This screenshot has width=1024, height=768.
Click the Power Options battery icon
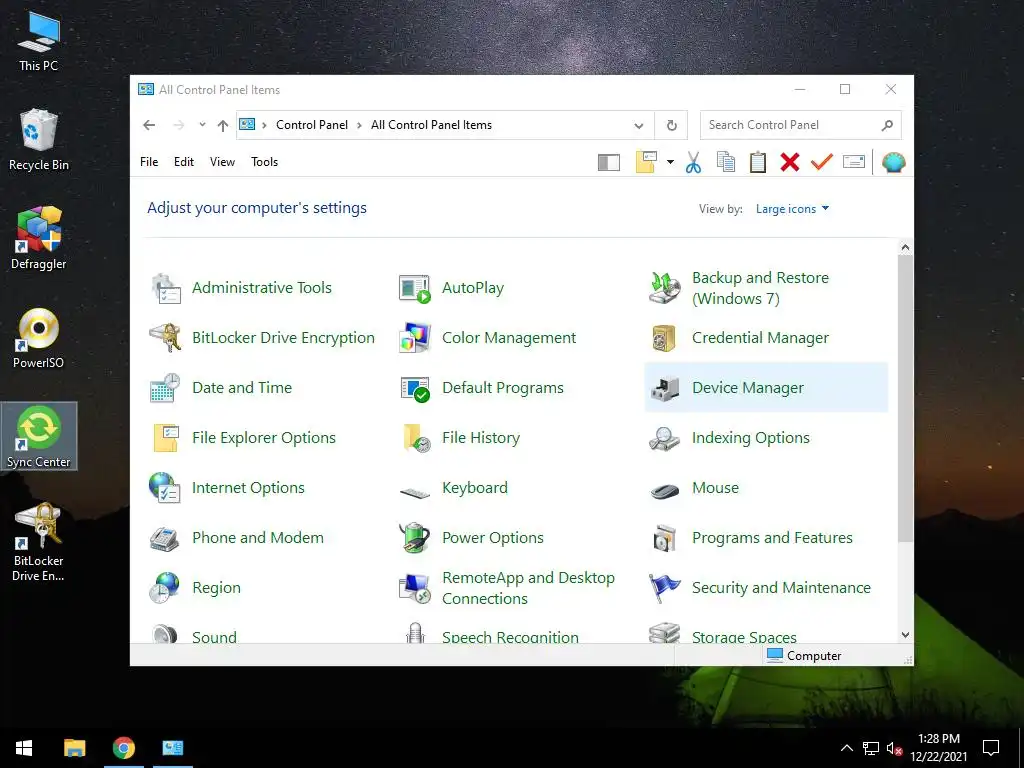coord(415,537)
